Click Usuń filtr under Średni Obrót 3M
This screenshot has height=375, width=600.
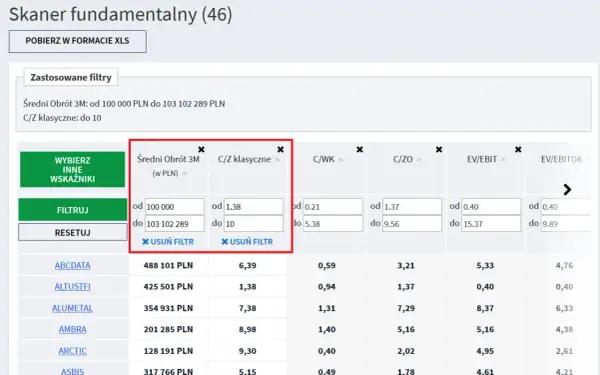click(168, 241)
